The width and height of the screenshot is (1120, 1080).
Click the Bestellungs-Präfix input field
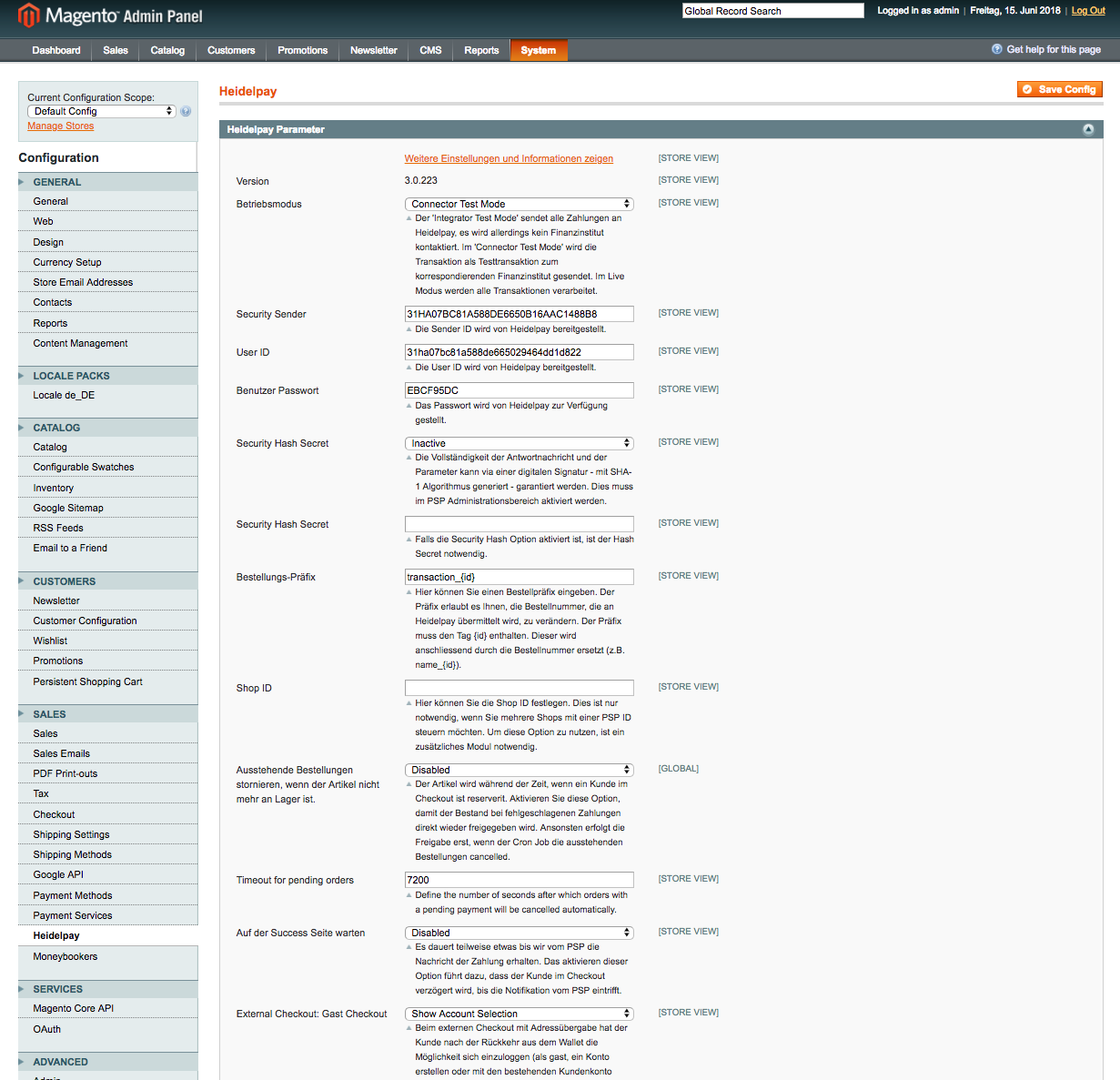[x=519, y=577]
